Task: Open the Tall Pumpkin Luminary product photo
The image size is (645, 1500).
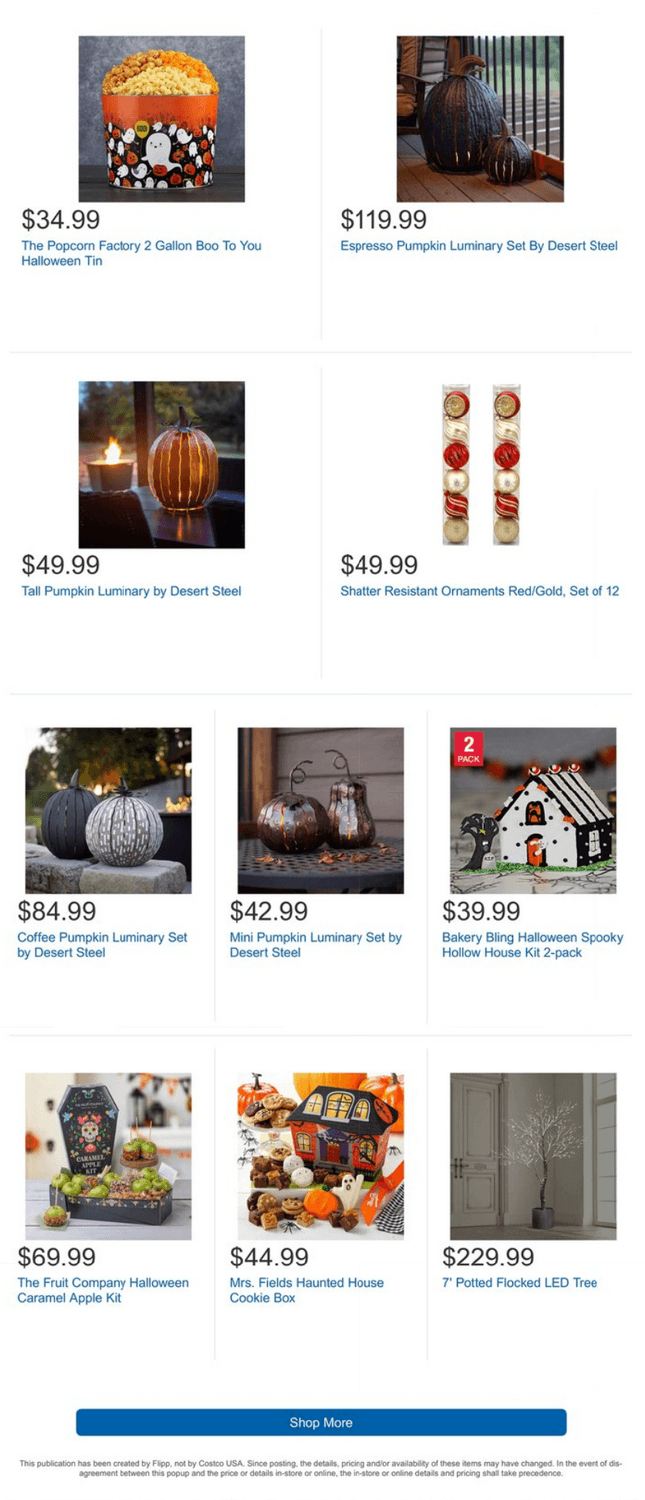Action: tap(161, 464)
